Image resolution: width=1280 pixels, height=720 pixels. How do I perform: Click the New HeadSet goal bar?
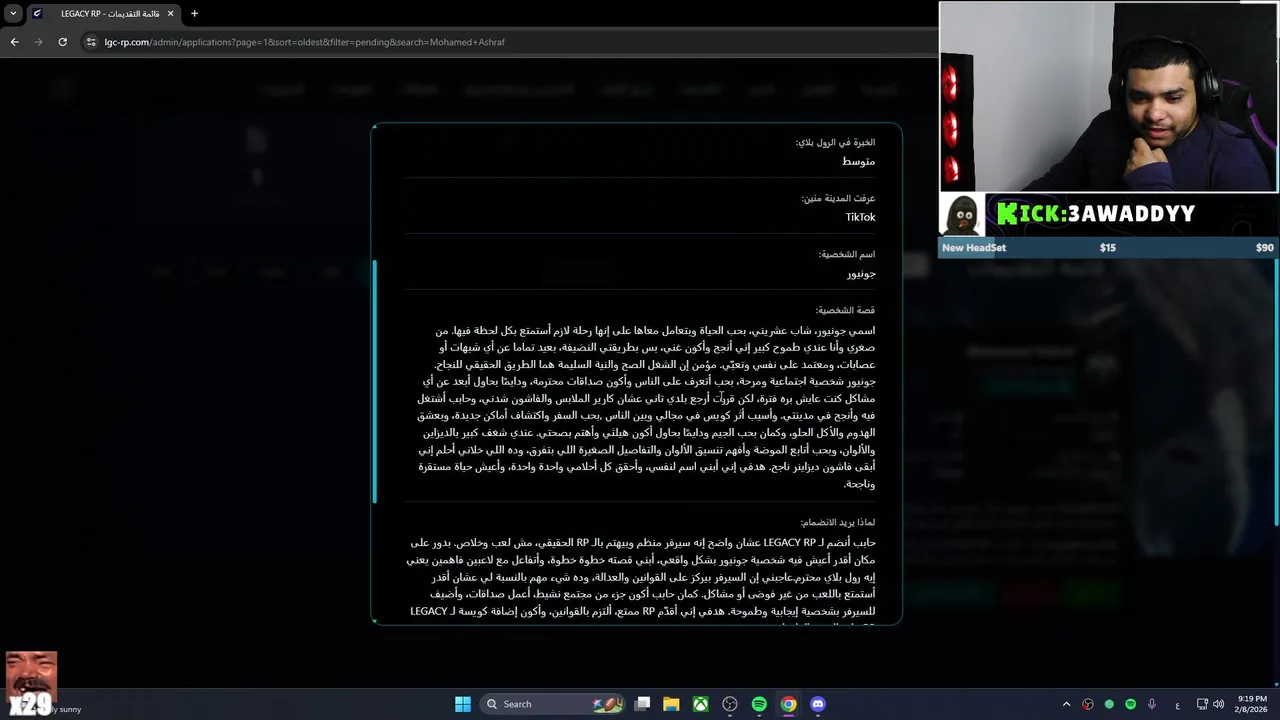pyautogui.click(x=1108, y=247)
